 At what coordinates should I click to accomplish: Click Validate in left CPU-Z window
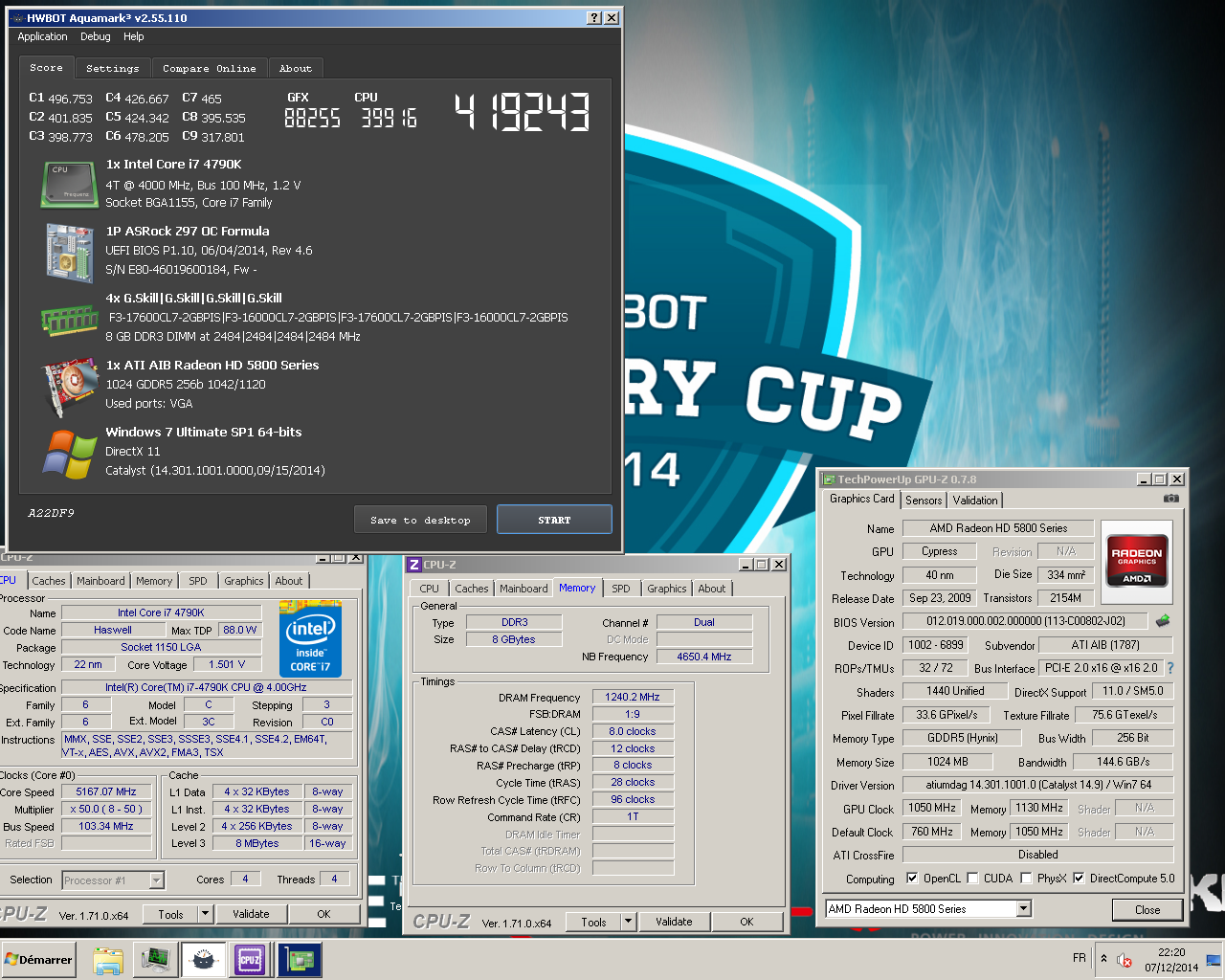251,914
